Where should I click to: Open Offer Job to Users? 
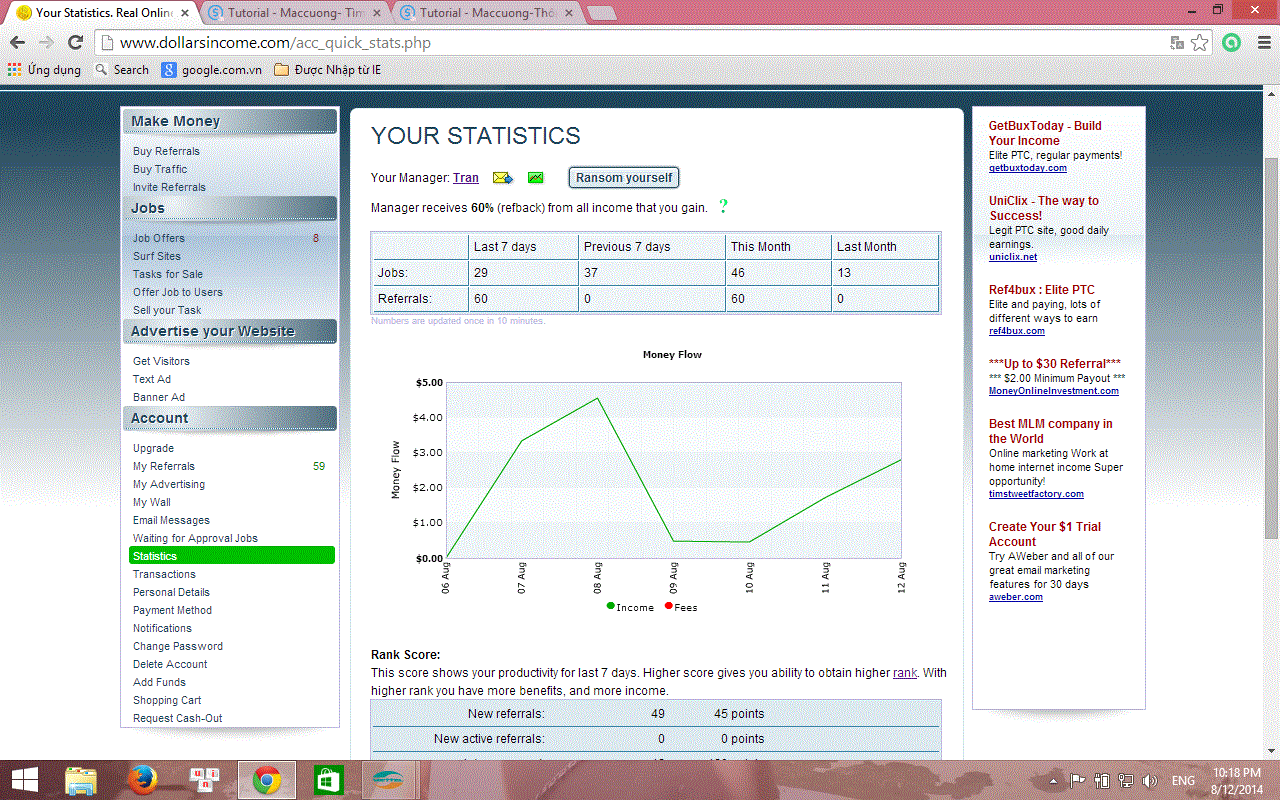178,293
